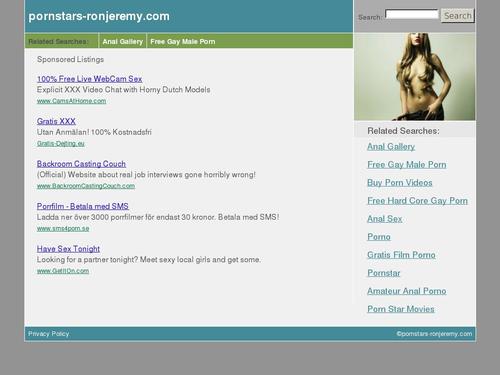Open the Have Sex Tonight listing
This screenshot has width=500, height=375.
[x=68, y=249]
